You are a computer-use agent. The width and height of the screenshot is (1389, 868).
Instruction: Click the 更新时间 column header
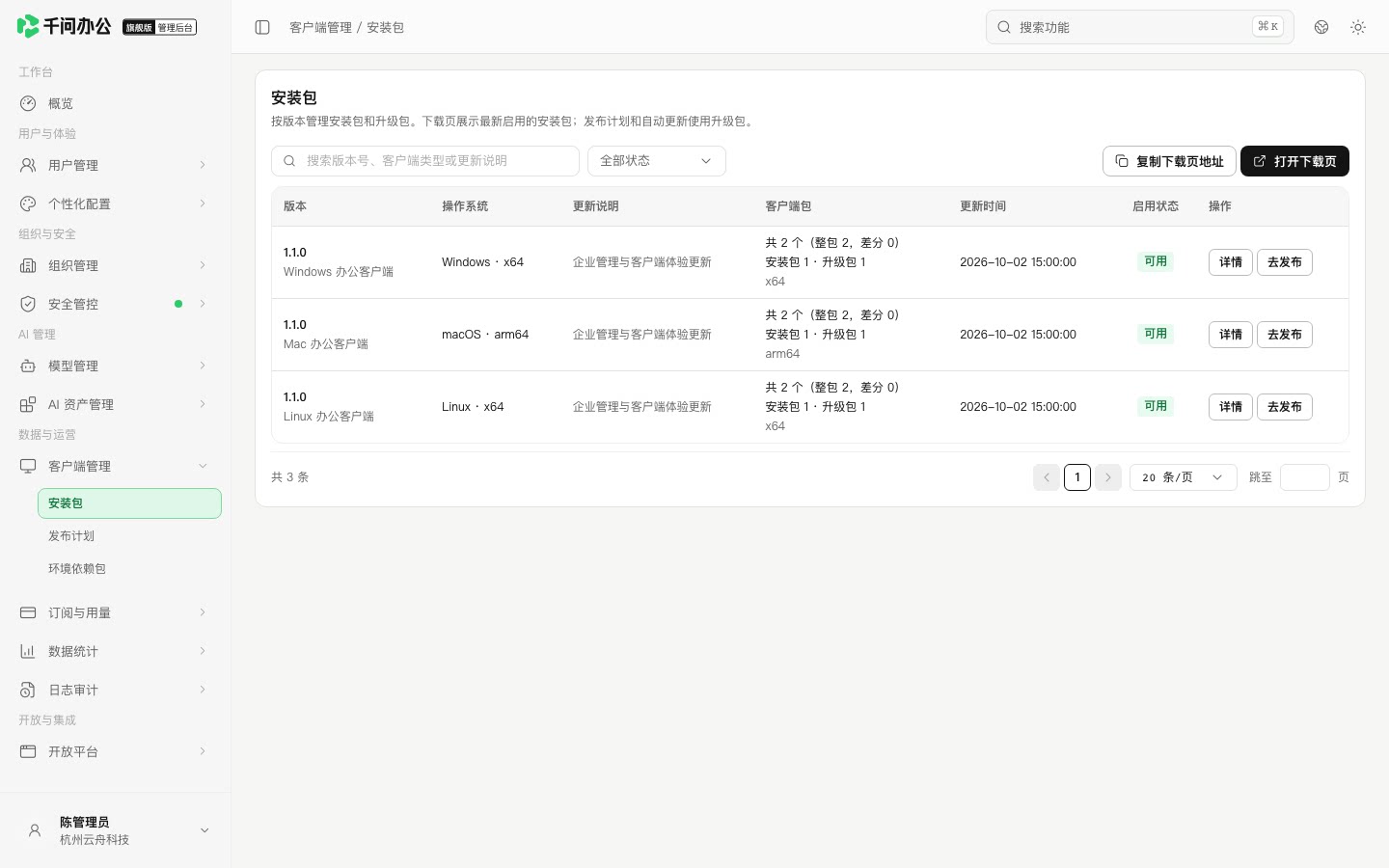tap(983, 206)
